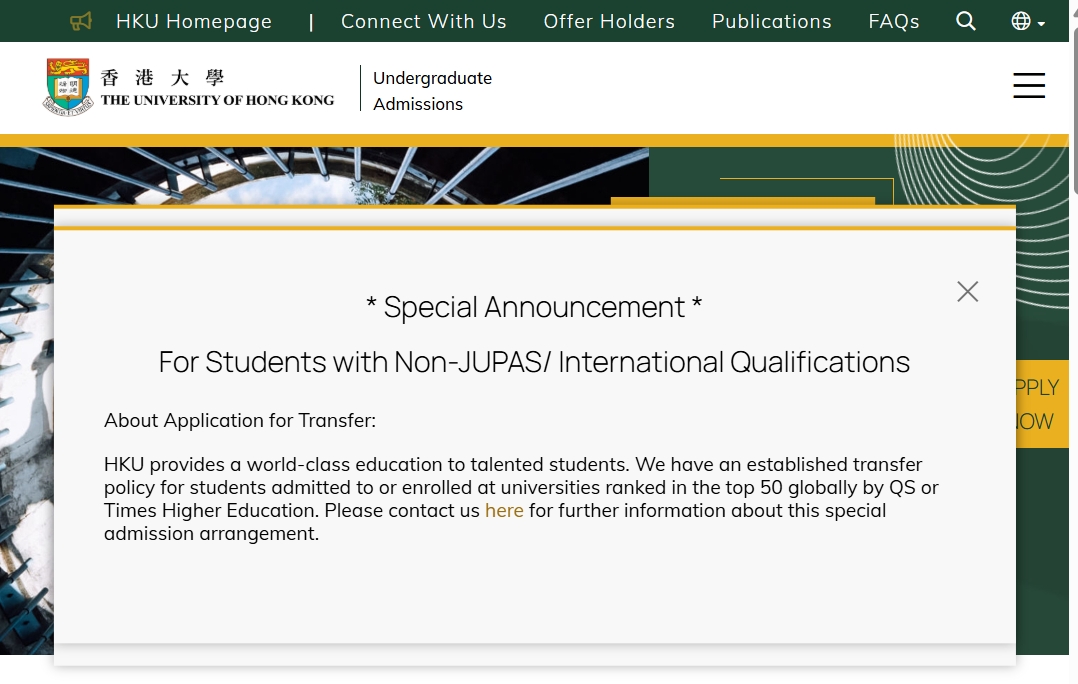Open the hamburger navigation menu
This screenshot has height=684, width=1078.
click(x=1028, y=85)
